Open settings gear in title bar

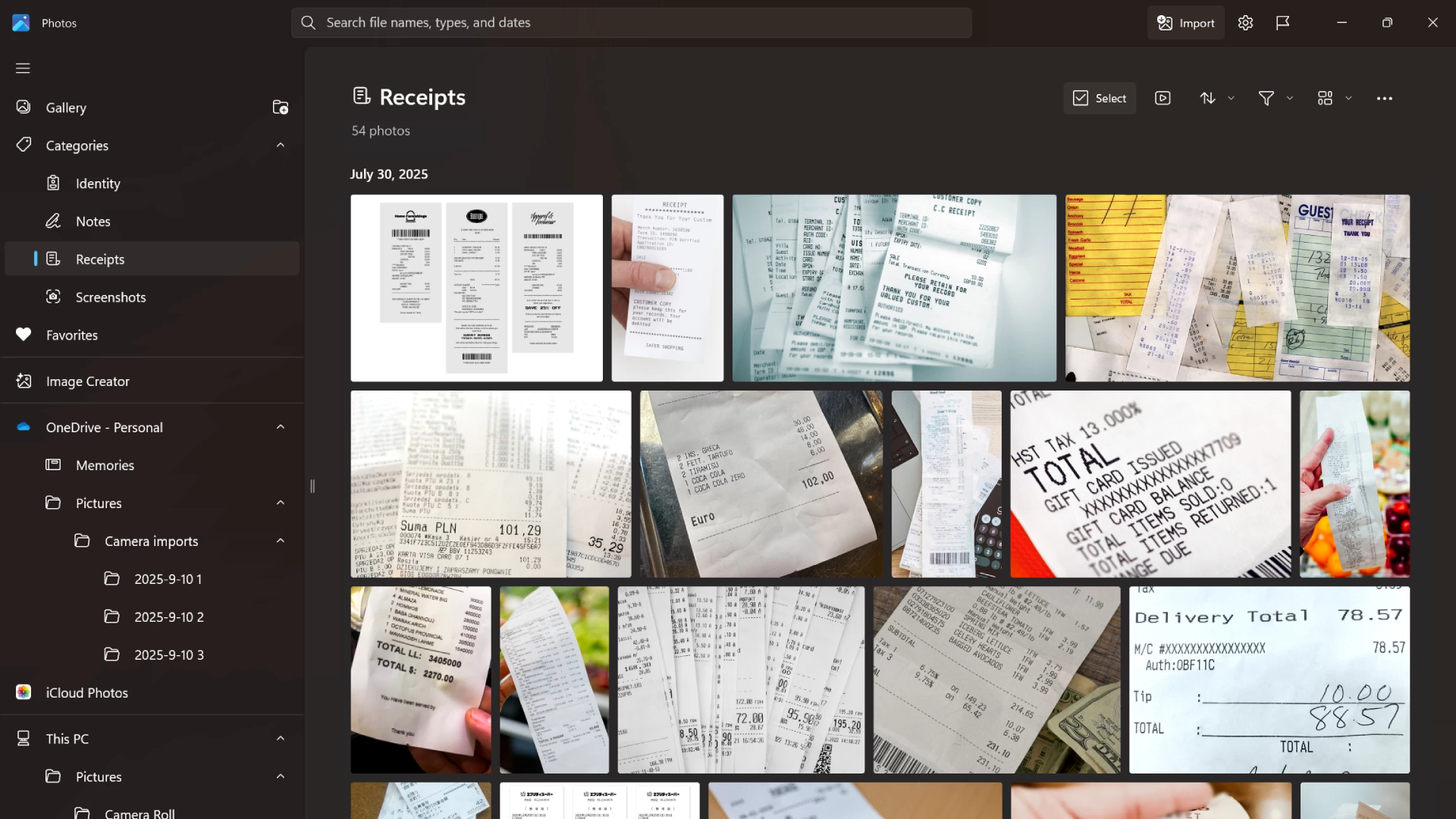click(1245, 23)
